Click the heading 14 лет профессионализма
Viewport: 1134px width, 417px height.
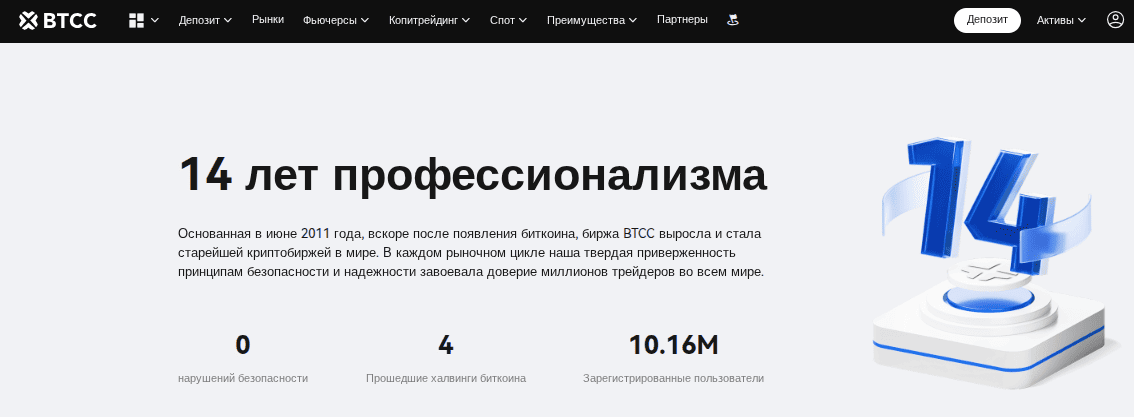coord(472,175)
